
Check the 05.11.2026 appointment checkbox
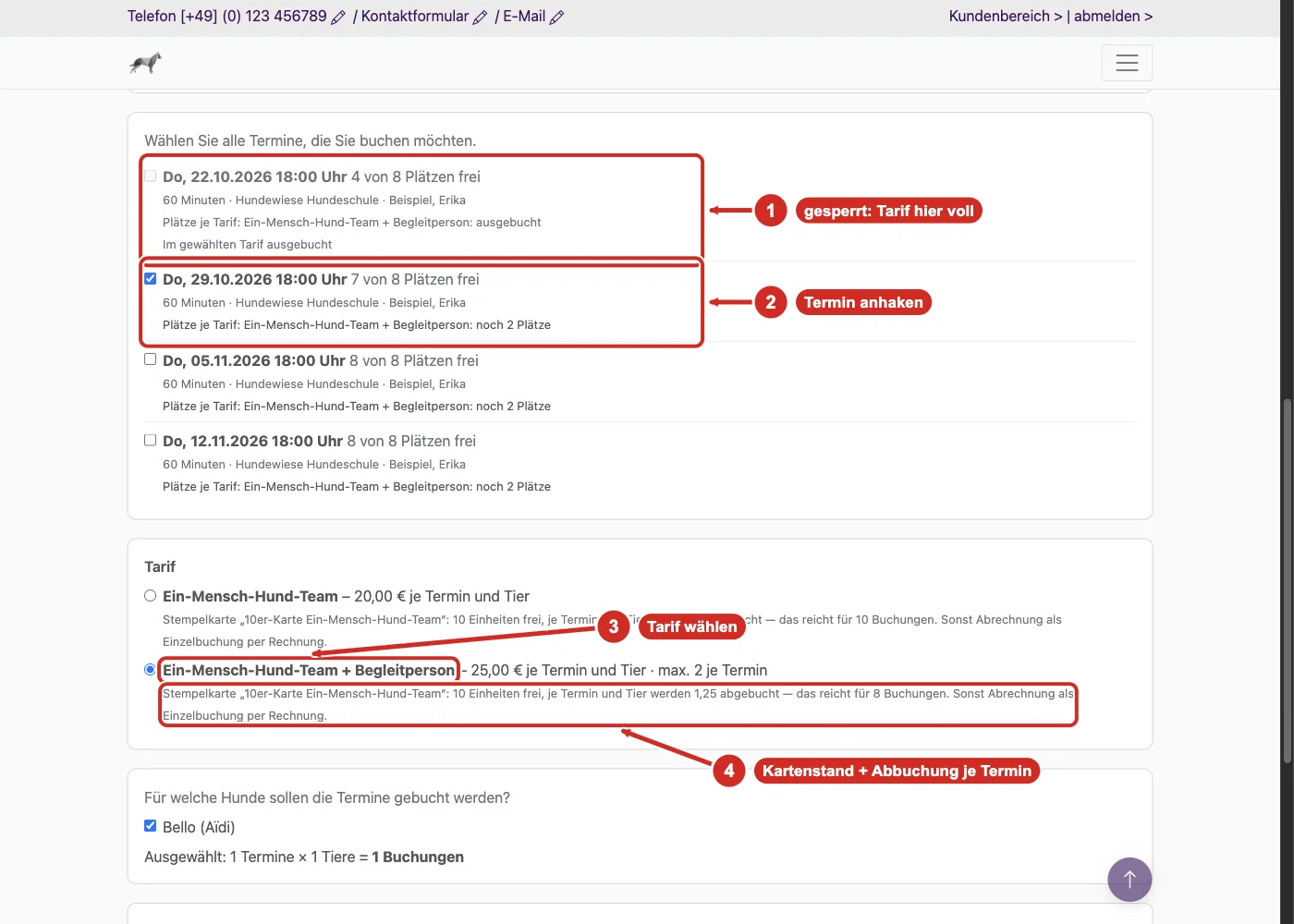point(150,359)
